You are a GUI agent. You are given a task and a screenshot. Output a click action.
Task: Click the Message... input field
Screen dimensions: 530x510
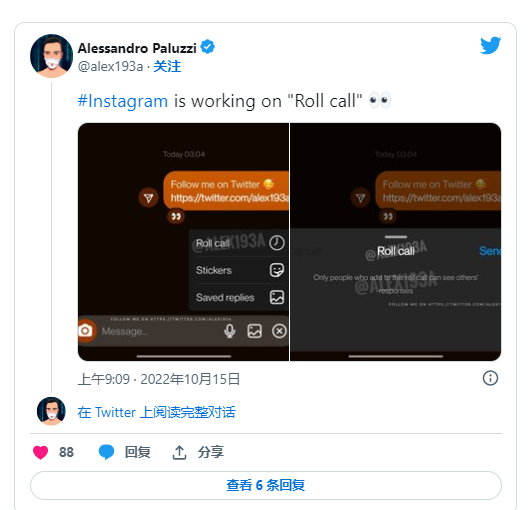(159, 331)
